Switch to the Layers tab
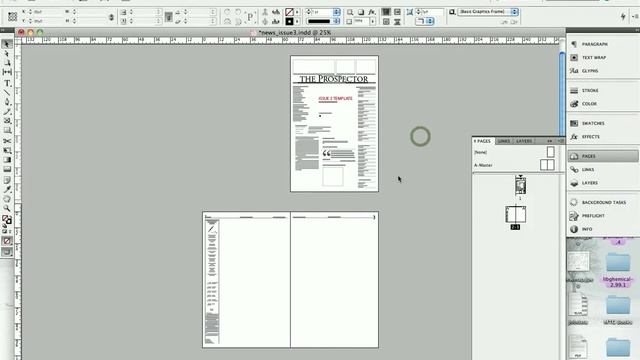Image resolution: width=640 pixels, height=360 pixels. click(x=524, y=141)
